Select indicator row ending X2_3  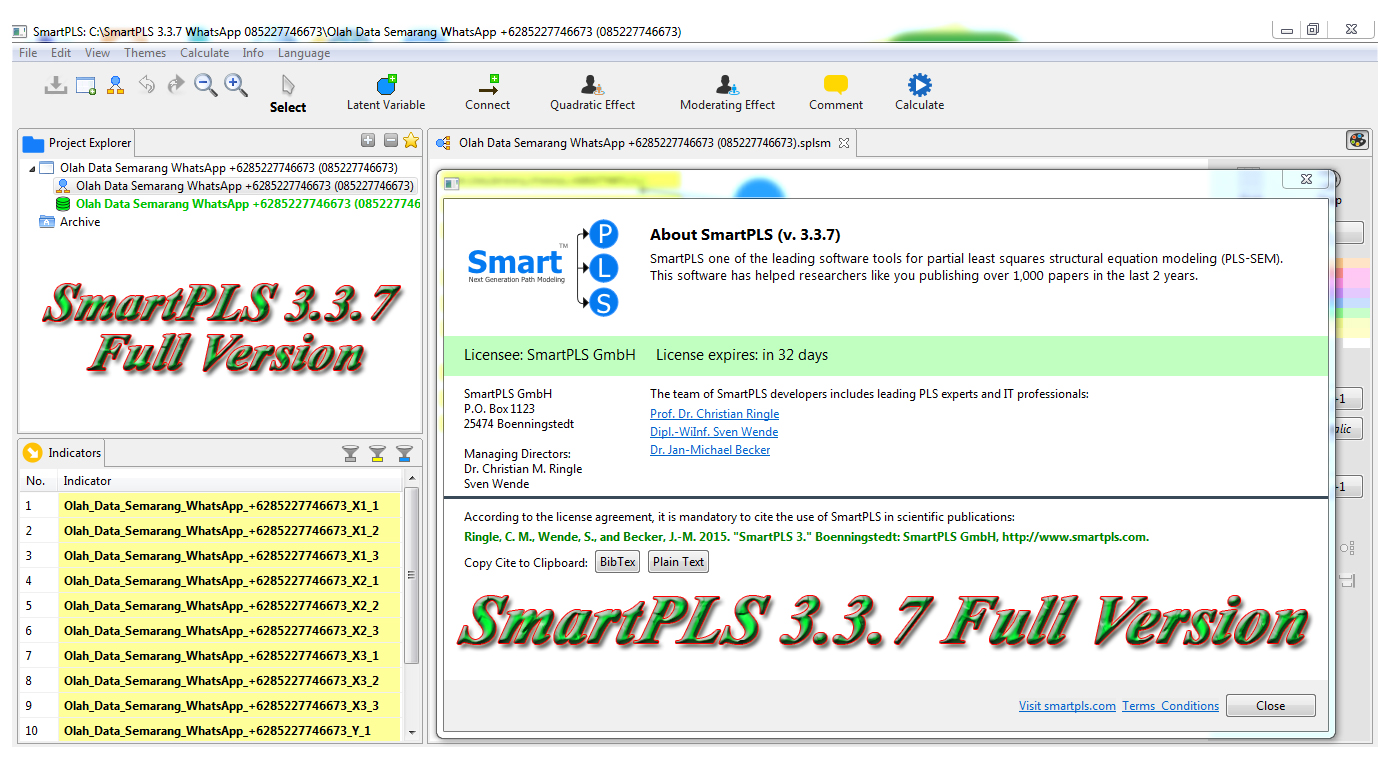click(x=211, y=631)
